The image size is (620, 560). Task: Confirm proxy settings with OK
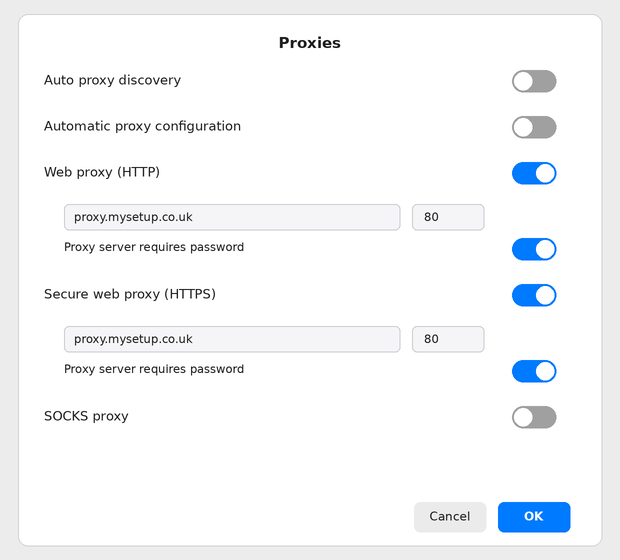click(534, 517)
